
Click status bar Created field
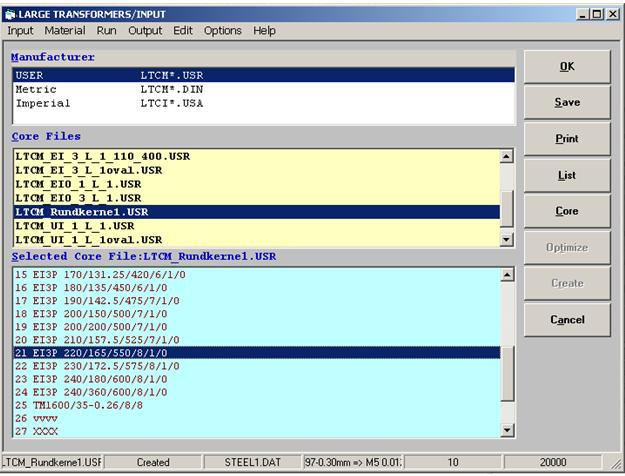153,462
